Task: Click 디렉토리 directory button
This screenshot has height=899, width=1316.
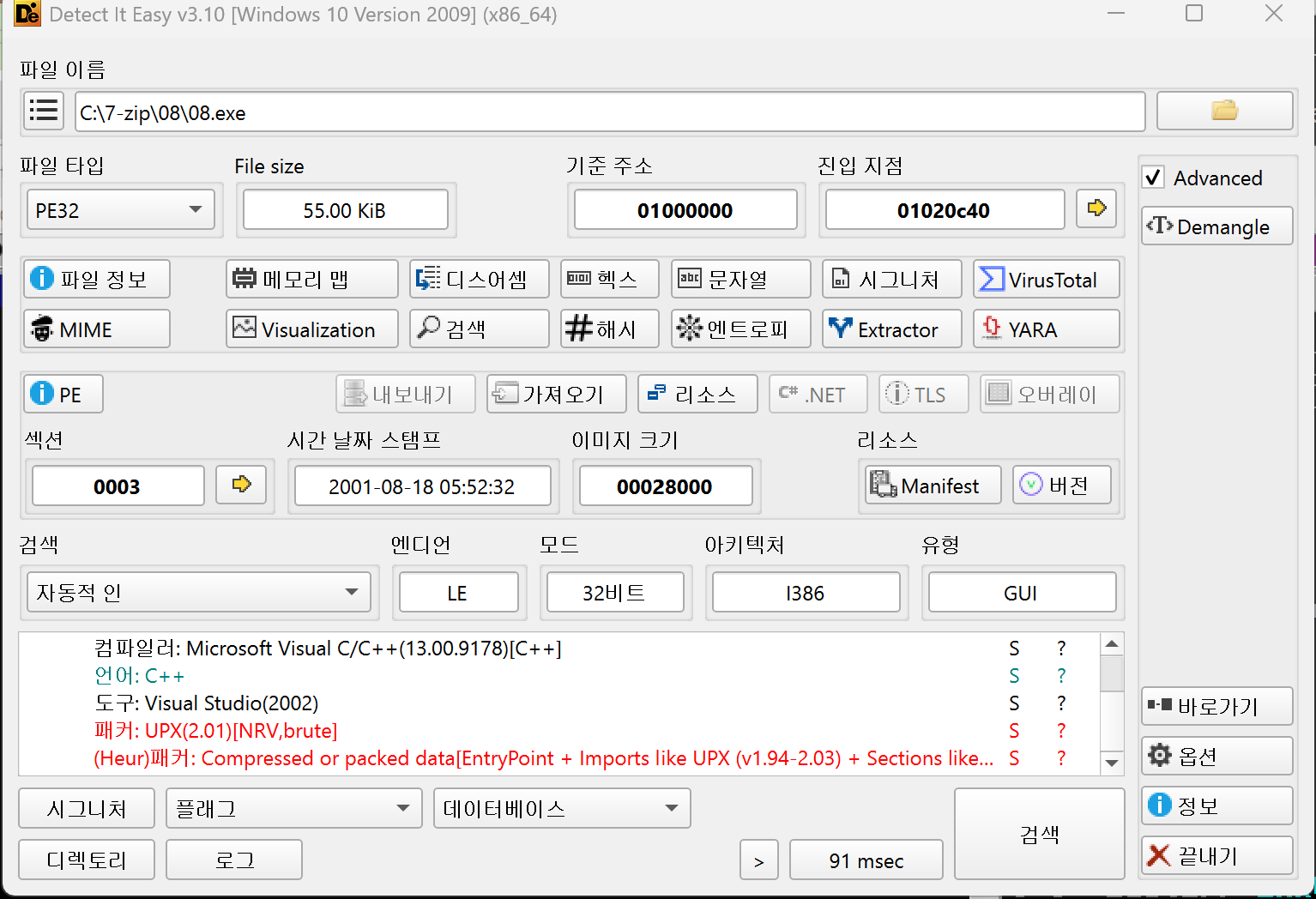Action: 87,860
